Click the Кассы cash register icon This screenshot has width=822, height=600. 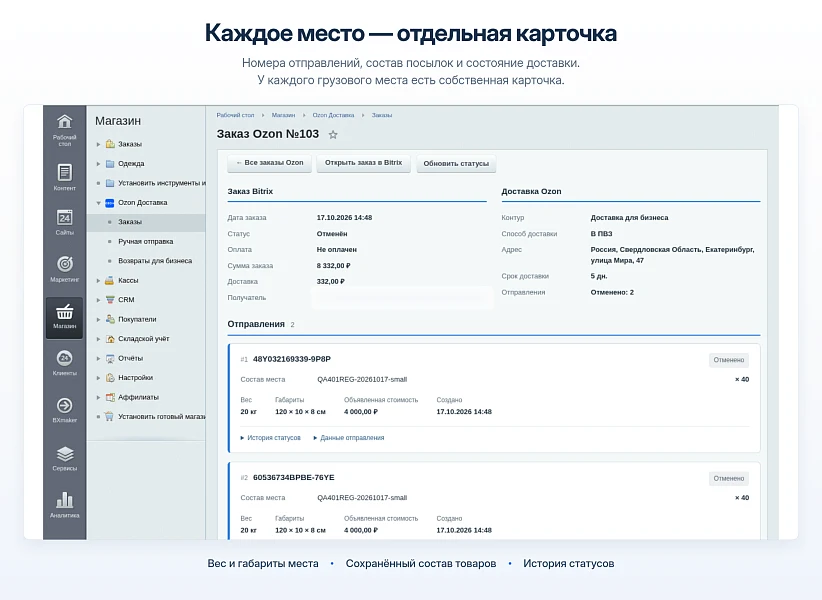[x=110, y=280]
